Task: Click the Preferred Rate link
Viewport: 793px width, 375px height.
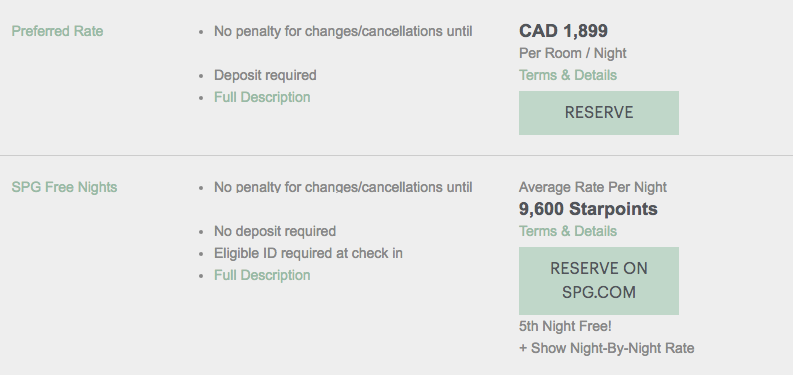Action: click(x=57, y=31)
